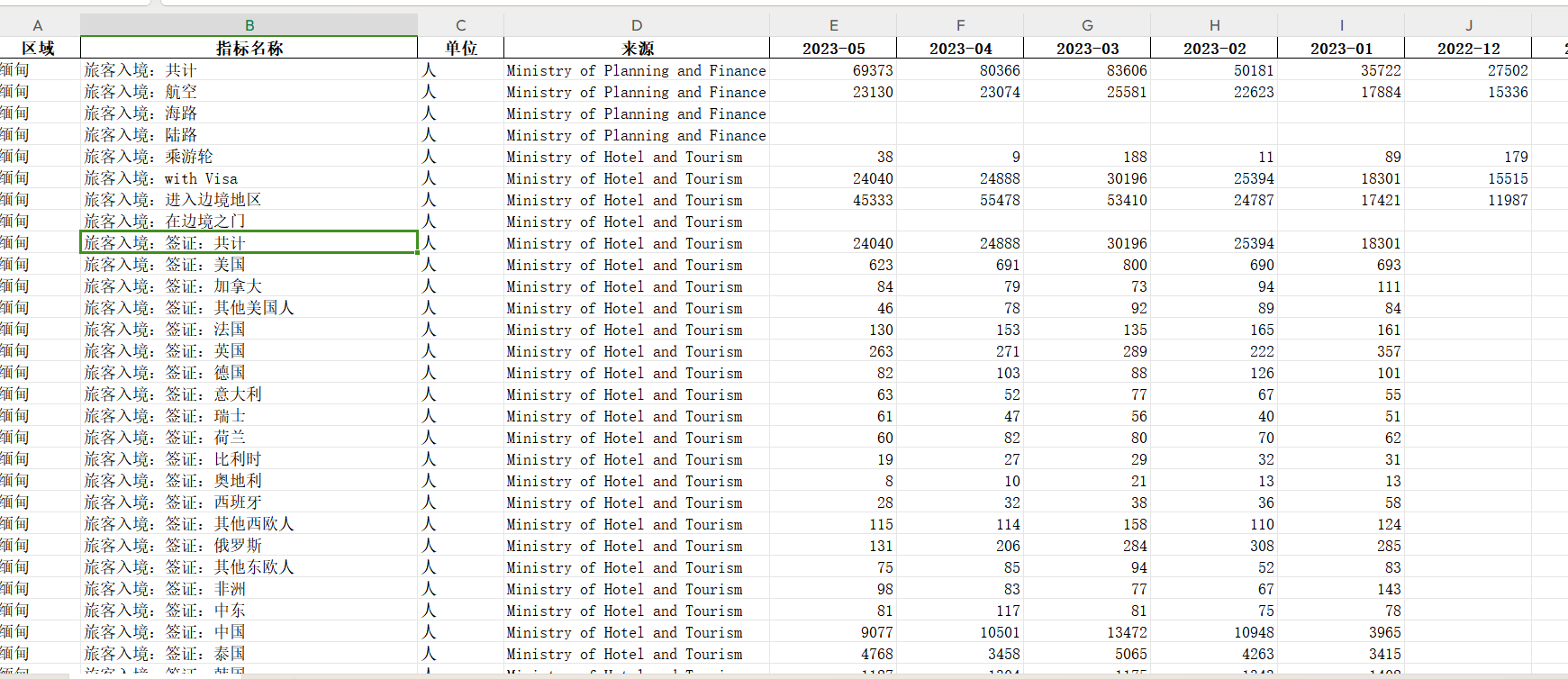Select the cell "旅客入境：签证：意大利"
The image size is (1568, 679).
[x=249, y=394]
